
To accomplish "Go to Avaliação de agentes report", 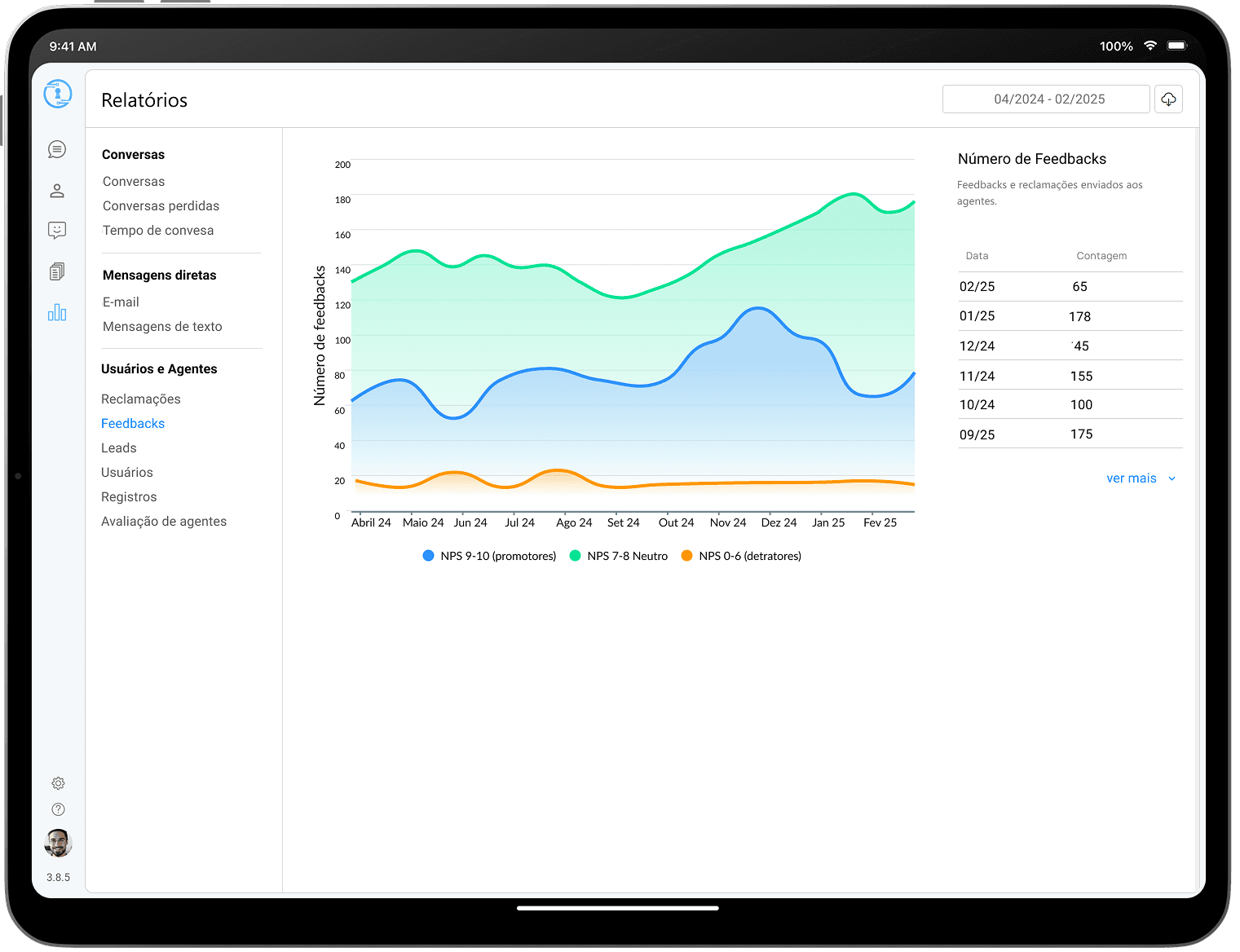I will click(164, 522).
